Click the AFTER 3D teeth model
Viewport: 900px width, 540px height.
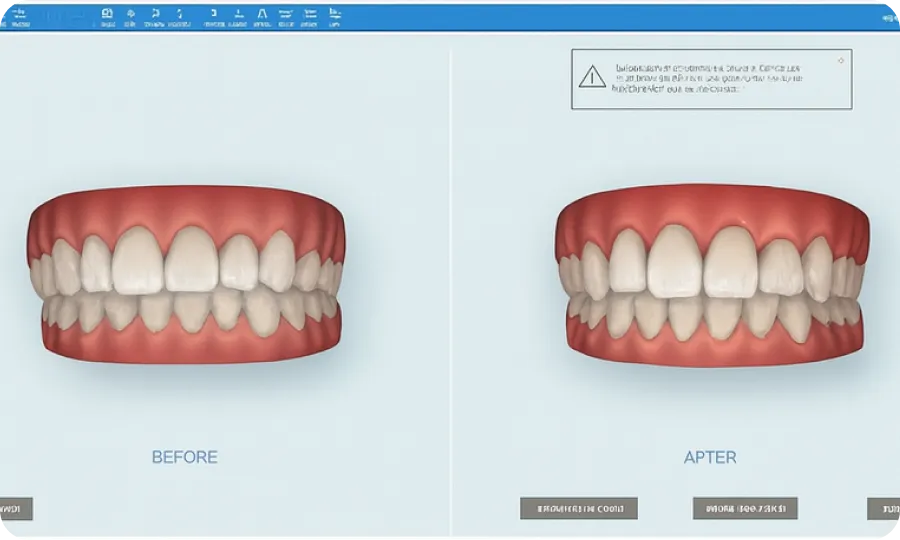[x=712, y=277]
